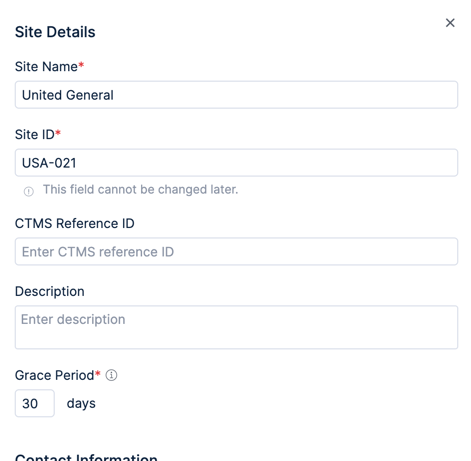Click the 'This field cannot be changed later' hint
This screenshot has height=461, width=471.
(x=140, y=189)
